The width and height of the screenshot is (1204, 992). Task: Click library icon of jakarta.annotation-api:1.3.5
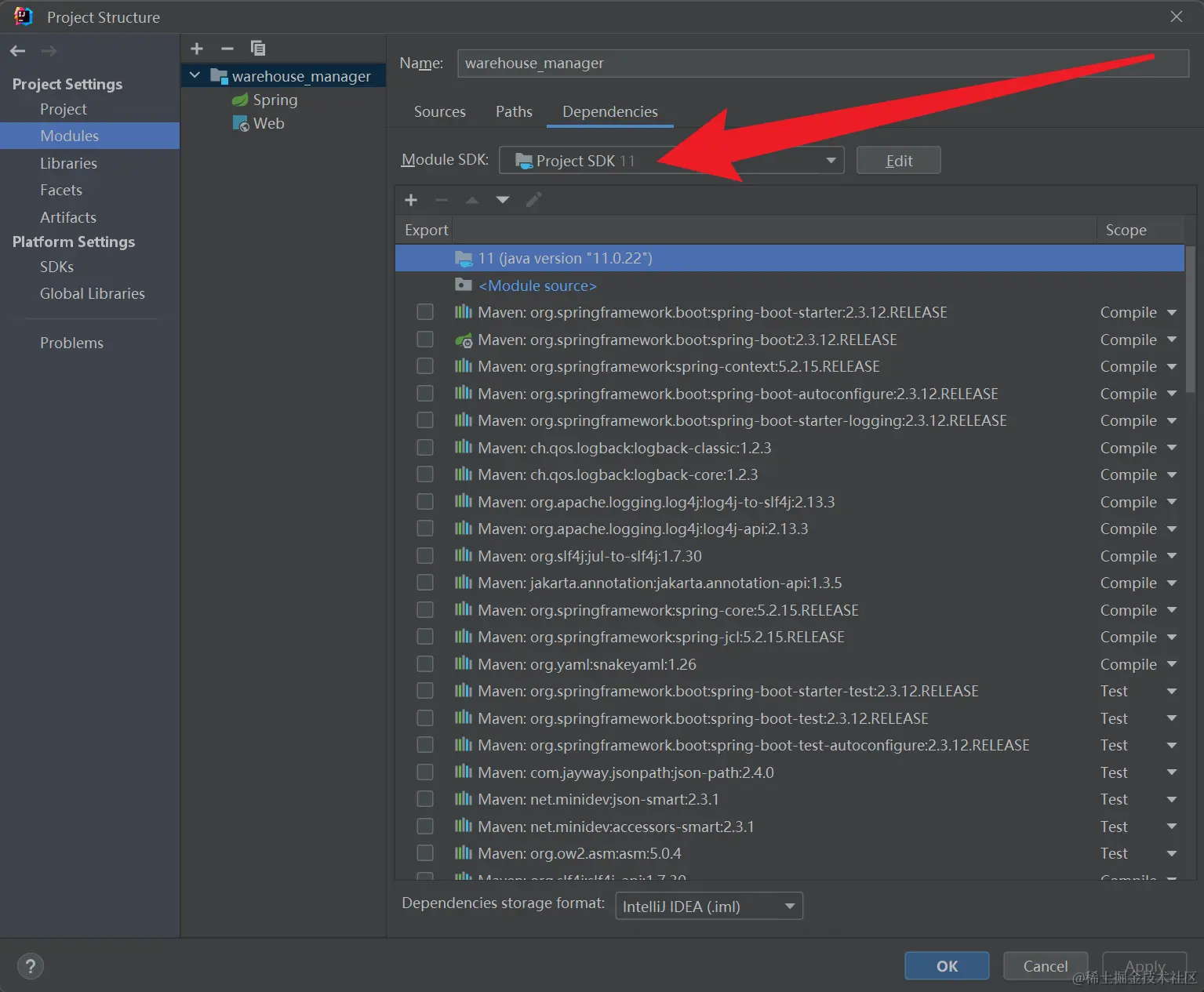pyautogui.click(x=464, y=583)
